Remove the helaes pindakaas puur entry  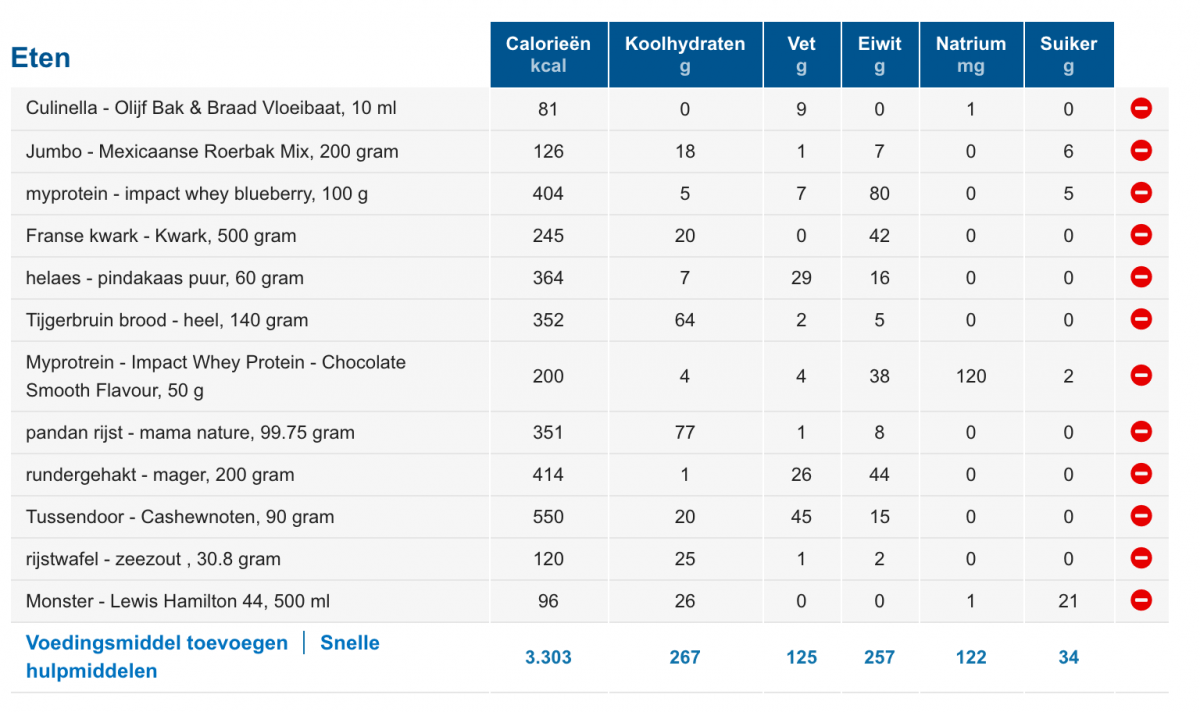1141,277
